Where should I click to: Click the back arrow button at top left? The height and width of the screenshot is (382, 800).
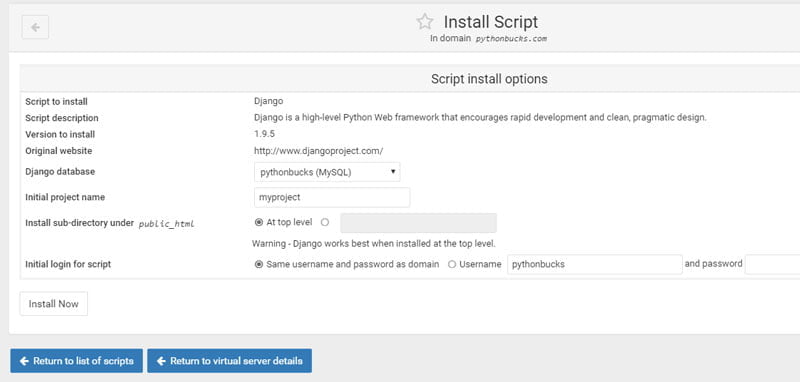pos(35,27)
